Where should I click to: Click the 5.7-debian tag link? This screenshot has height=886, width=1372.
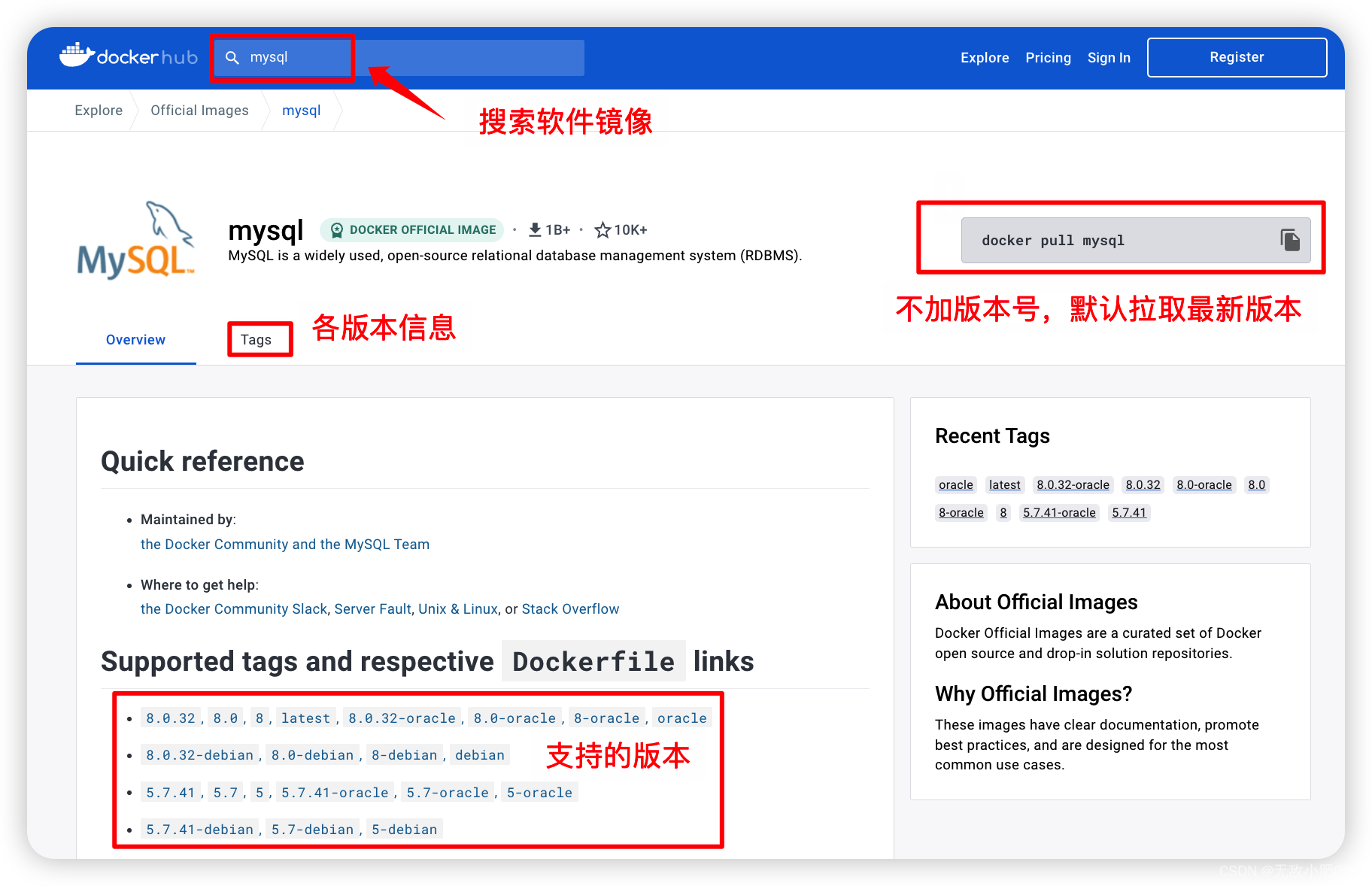click(312, 830)
